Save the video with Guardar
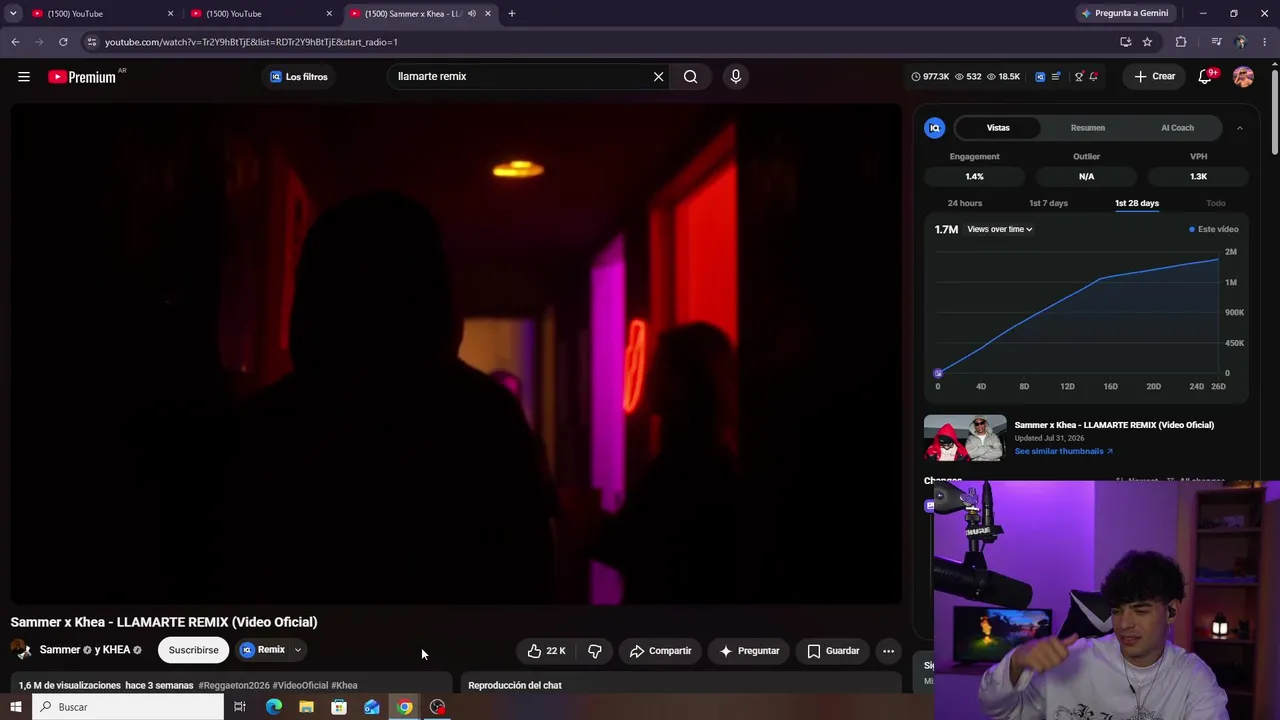1280x720 pixels. (x=833, y=651)
